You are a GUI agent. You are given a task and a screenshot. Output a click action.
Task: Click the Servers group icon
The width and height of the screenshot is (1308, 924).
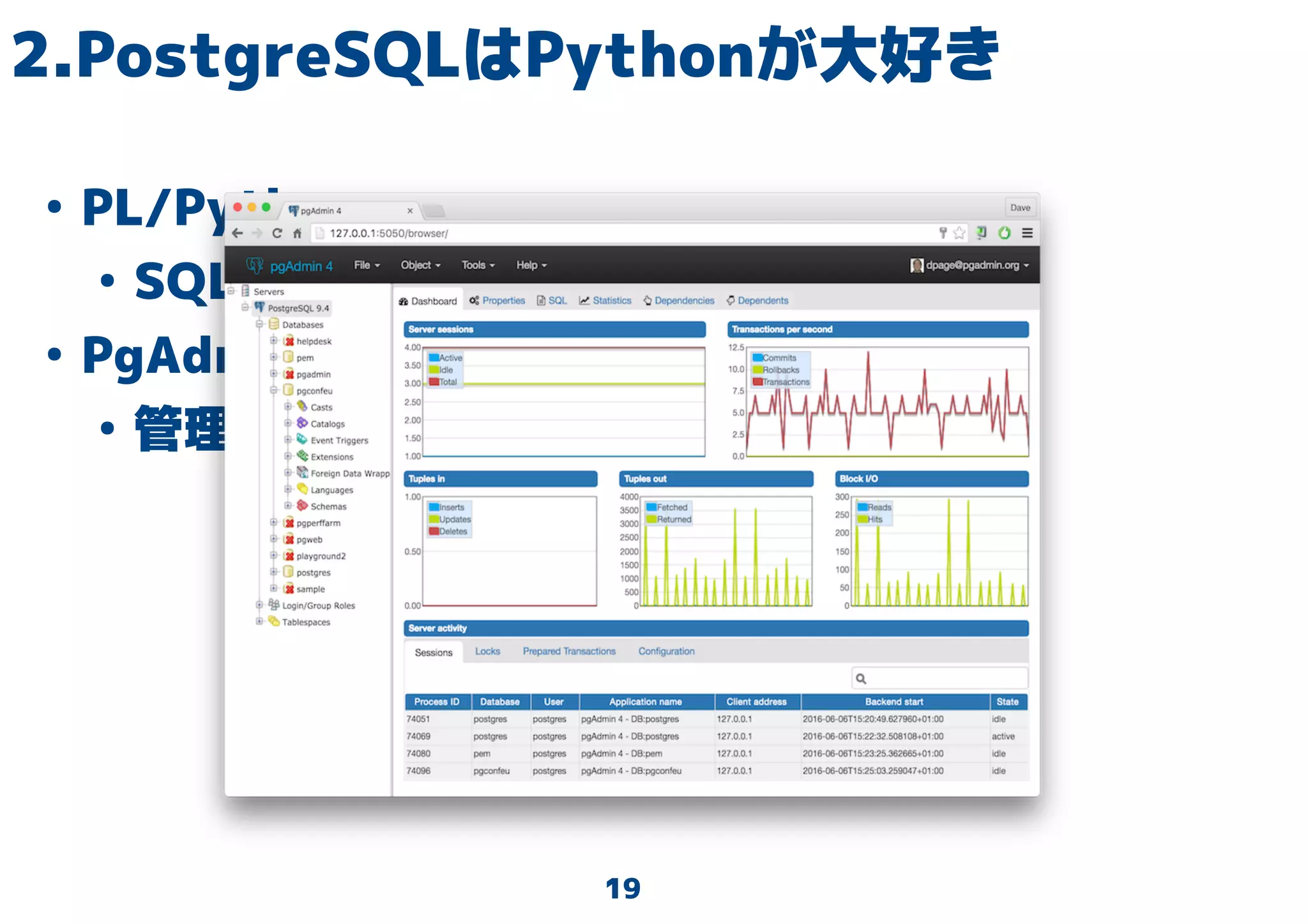[245, 291]
